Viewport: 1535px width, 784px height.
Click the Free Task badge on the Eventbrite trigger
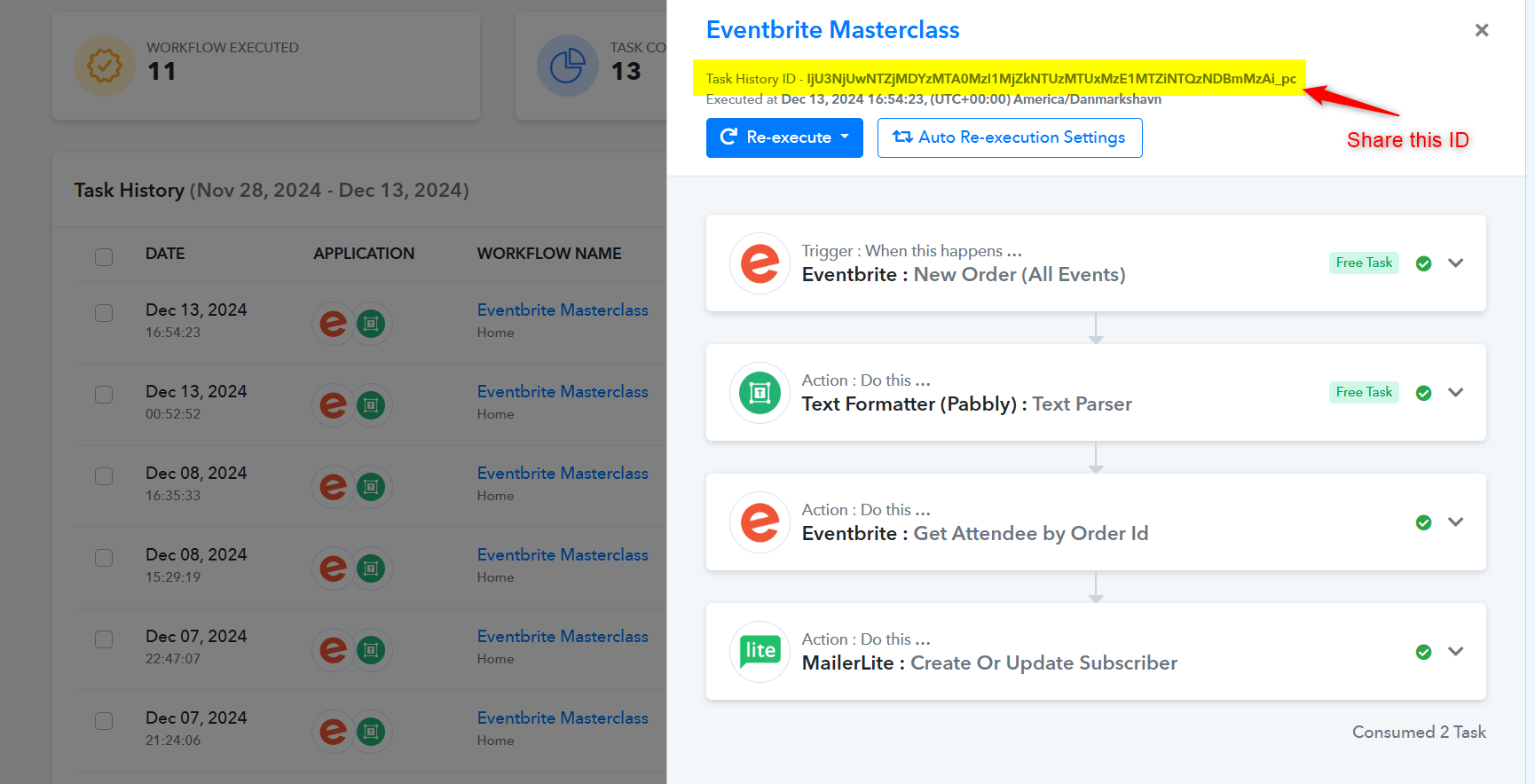point(1364,263)
